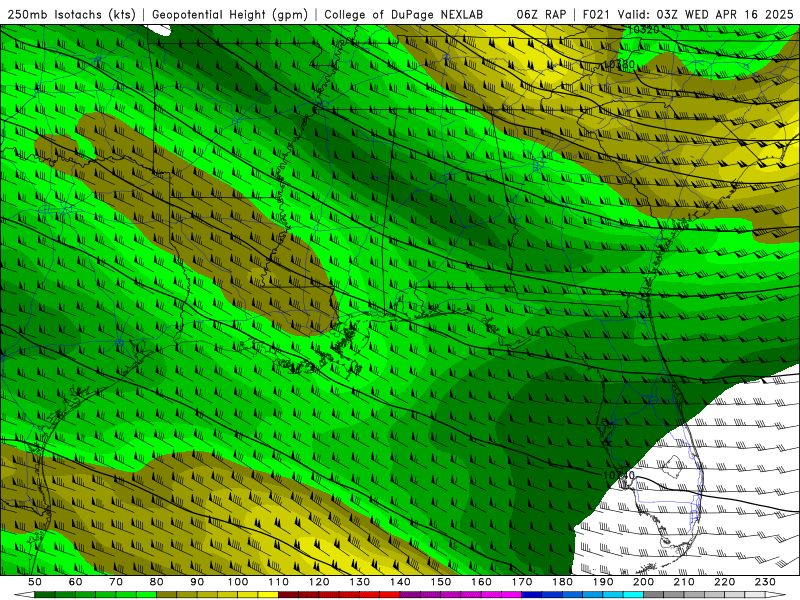Click the '06Z RAP' model run text
This screenshot has height=600, width=800.
[x=541, y=14]
